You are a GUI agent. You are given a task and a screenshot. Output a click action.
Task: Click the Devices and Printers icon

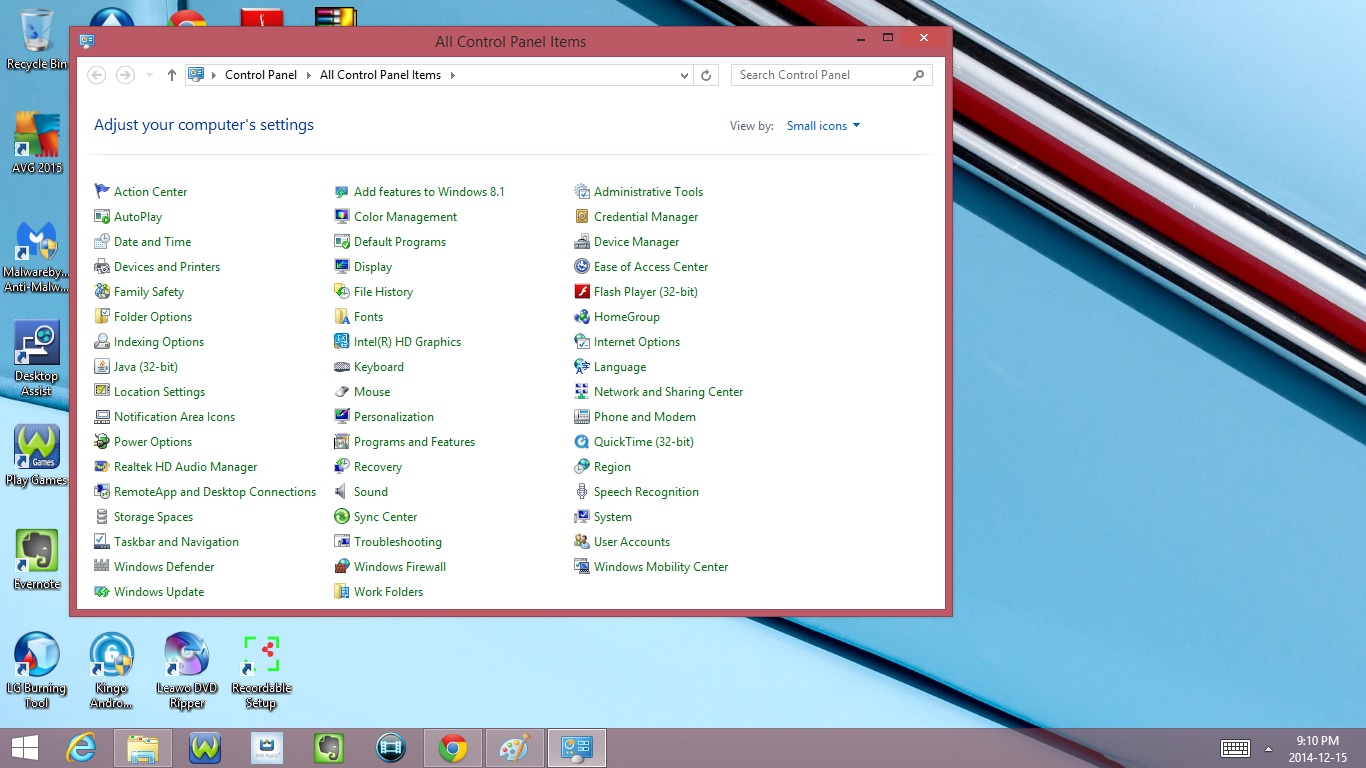coord(102,266)
